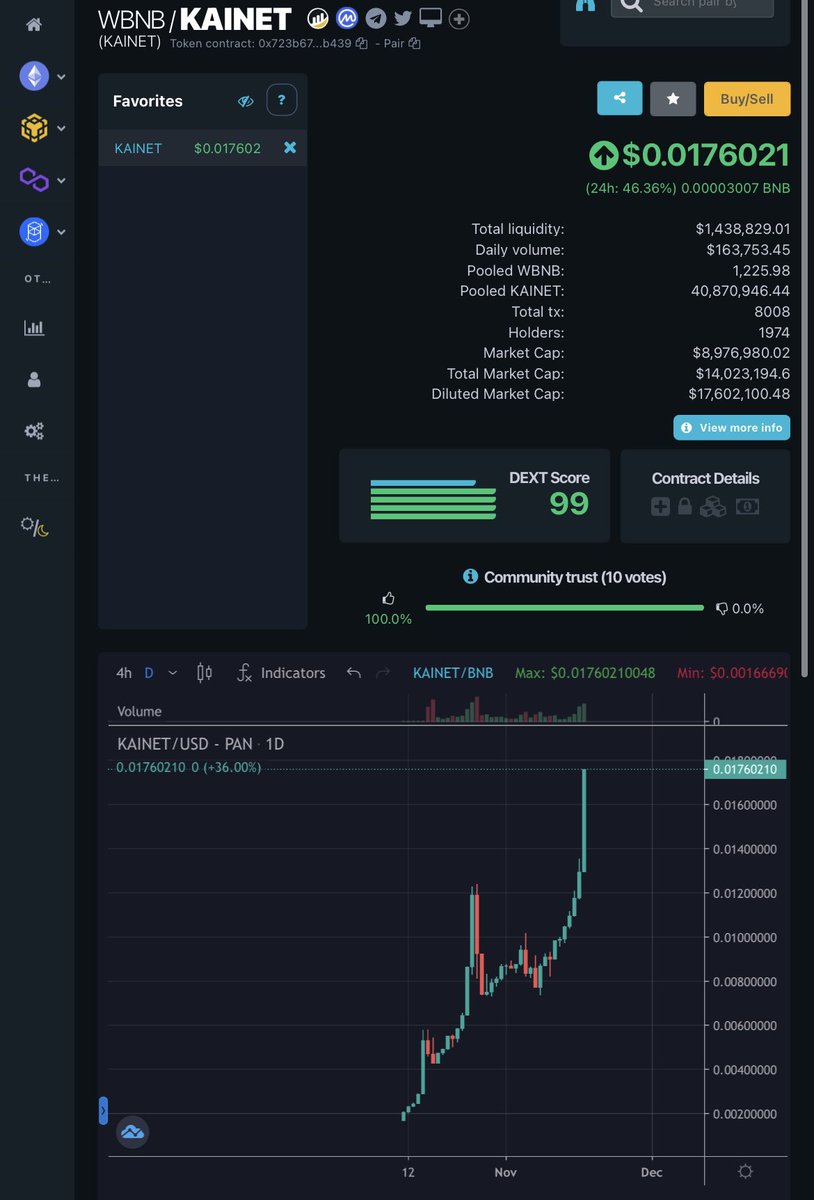The width and height of the screenshot is (814, 1200).
Task: Open the Favorites help question button
Action: tap(282, 100)
